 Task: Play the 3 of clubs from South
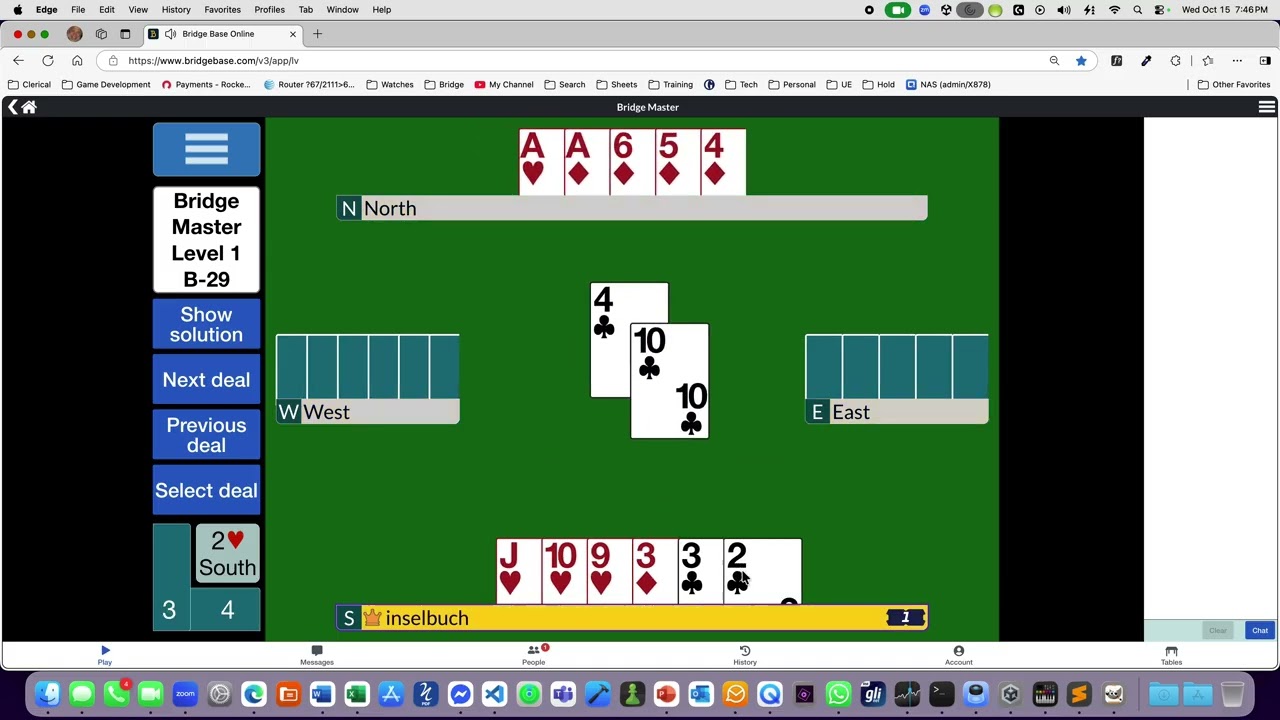pyautogui.click(x=700, y=571)
